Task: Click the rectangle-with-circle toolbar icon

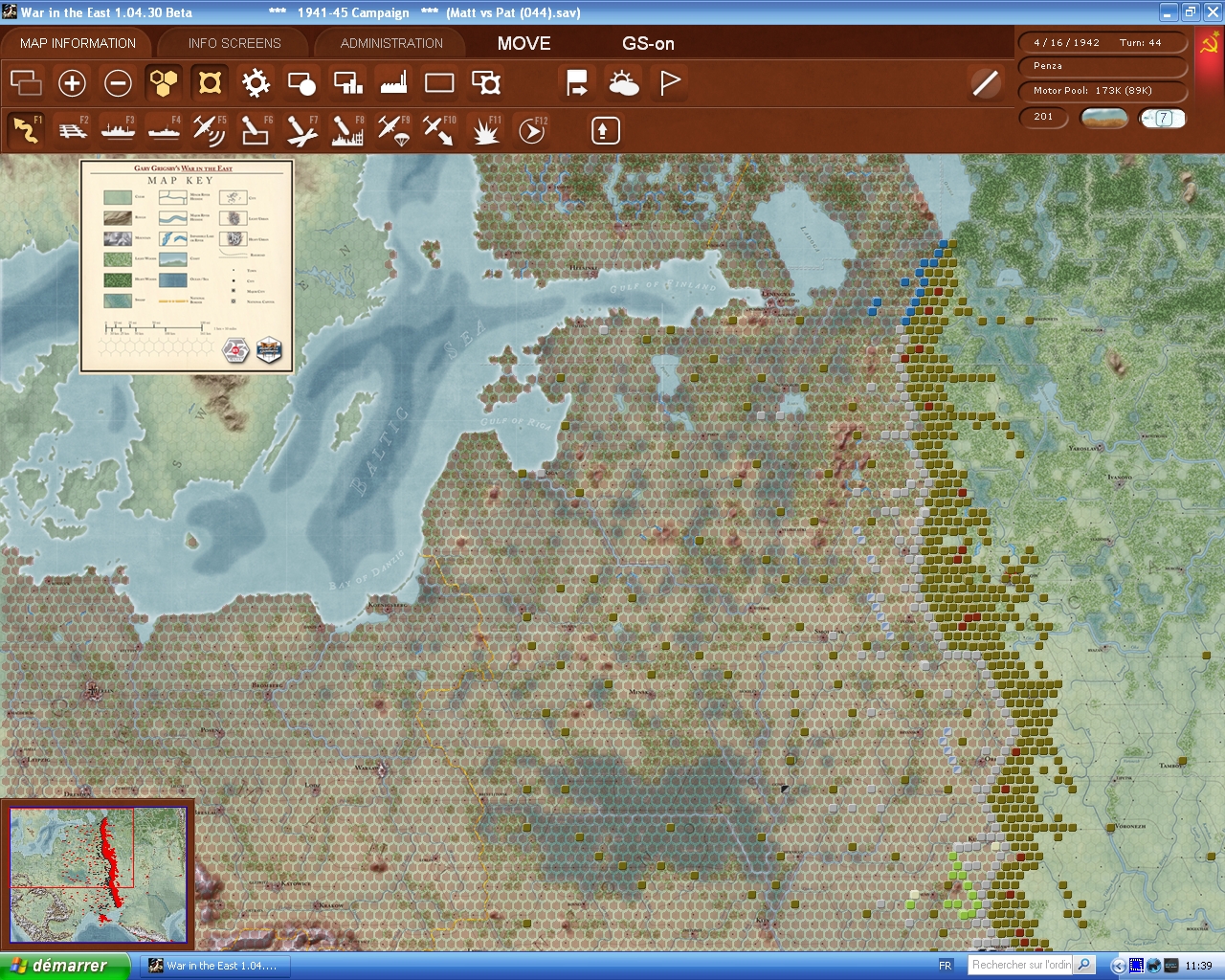Action: [301, 83]
